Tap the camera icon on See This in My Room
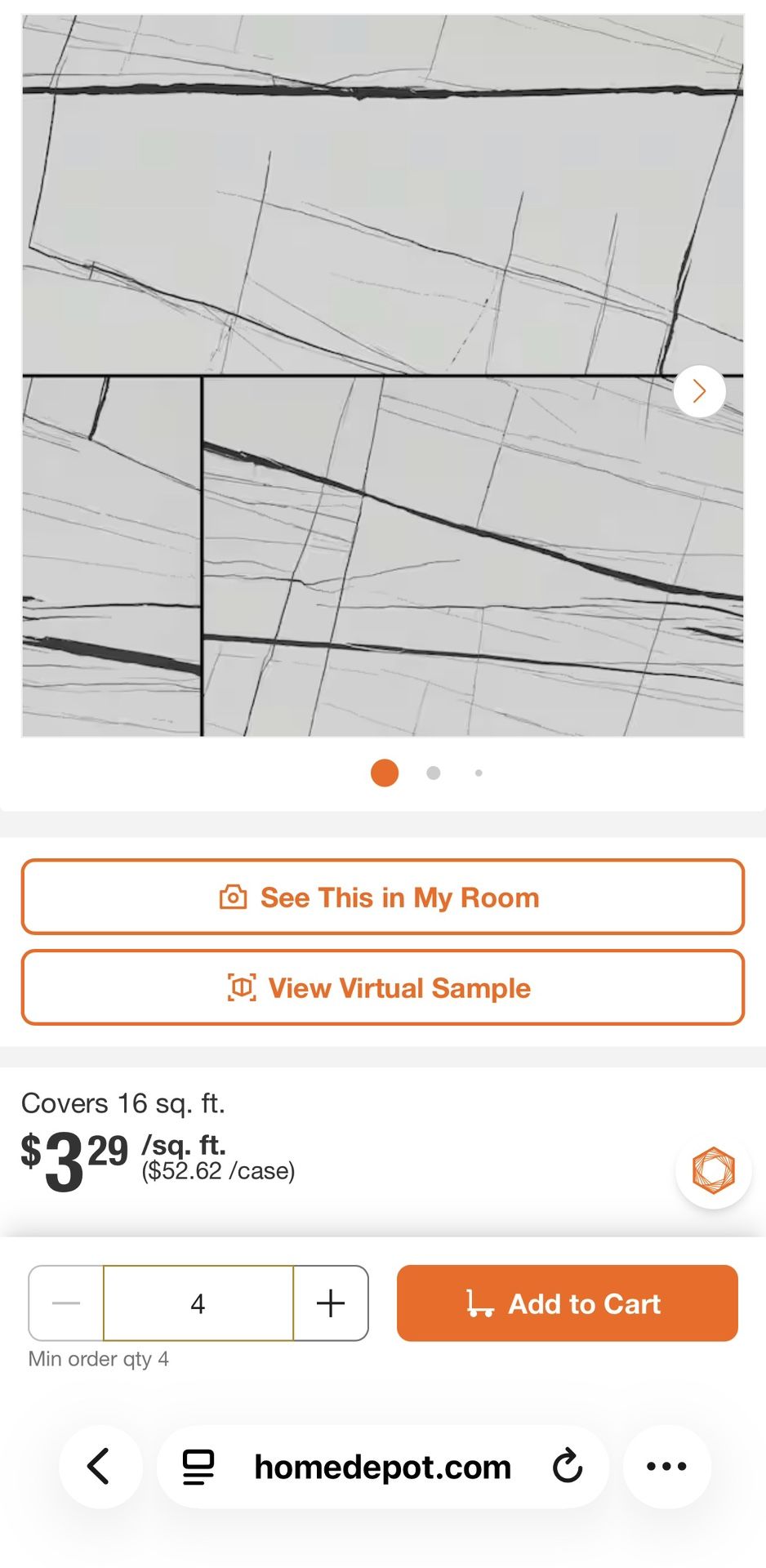 [233, 897]
